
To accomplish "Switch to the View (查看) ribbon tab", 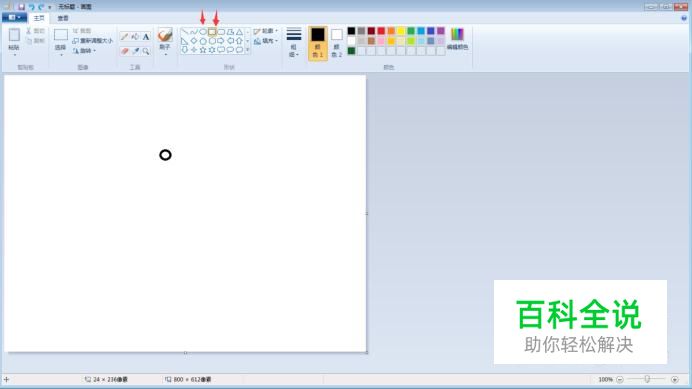I will click(63, 18).
